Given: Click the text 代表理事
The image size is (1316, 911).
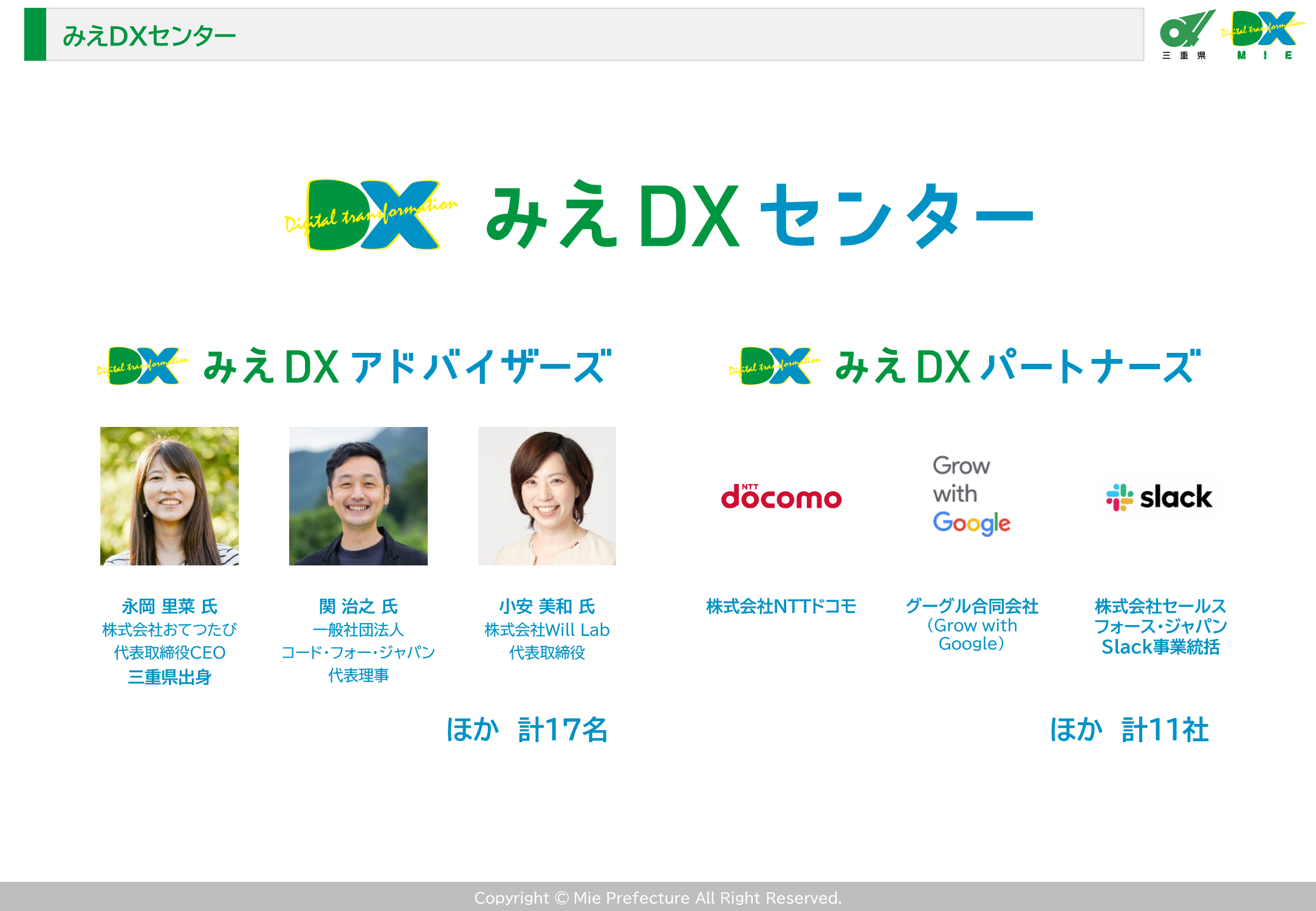Looking at the screenshot, I should coord(358,675).
